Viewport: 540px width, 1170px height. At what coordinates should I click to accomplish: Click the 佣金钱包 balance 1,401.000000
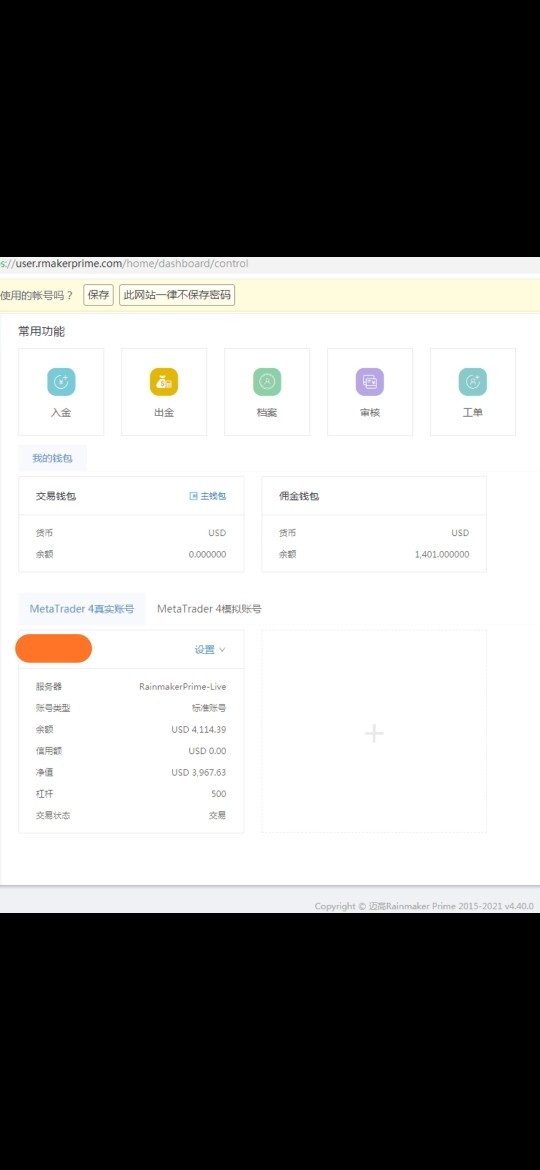(442, 554)
